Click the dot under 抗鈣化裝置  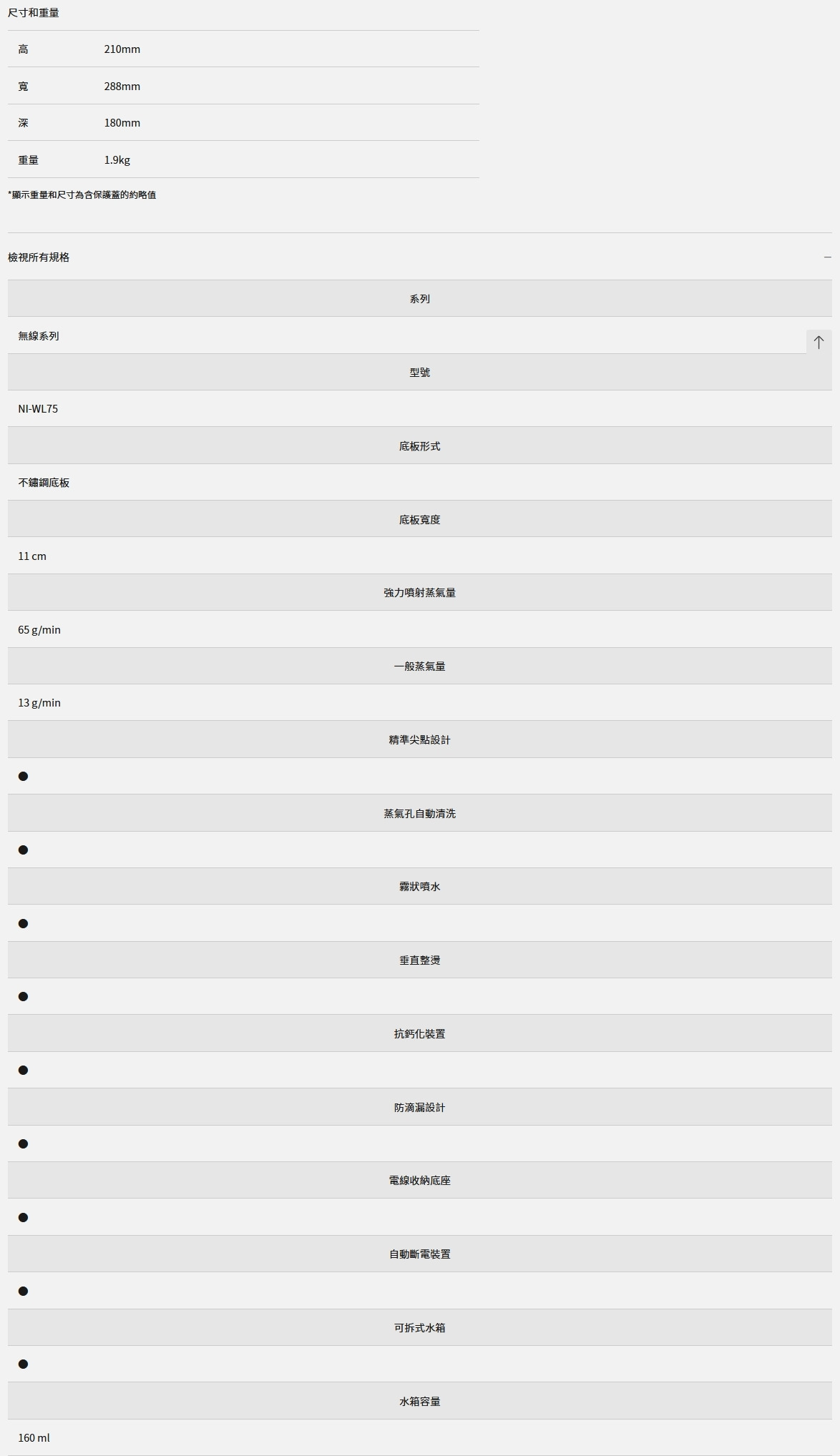23,1070
